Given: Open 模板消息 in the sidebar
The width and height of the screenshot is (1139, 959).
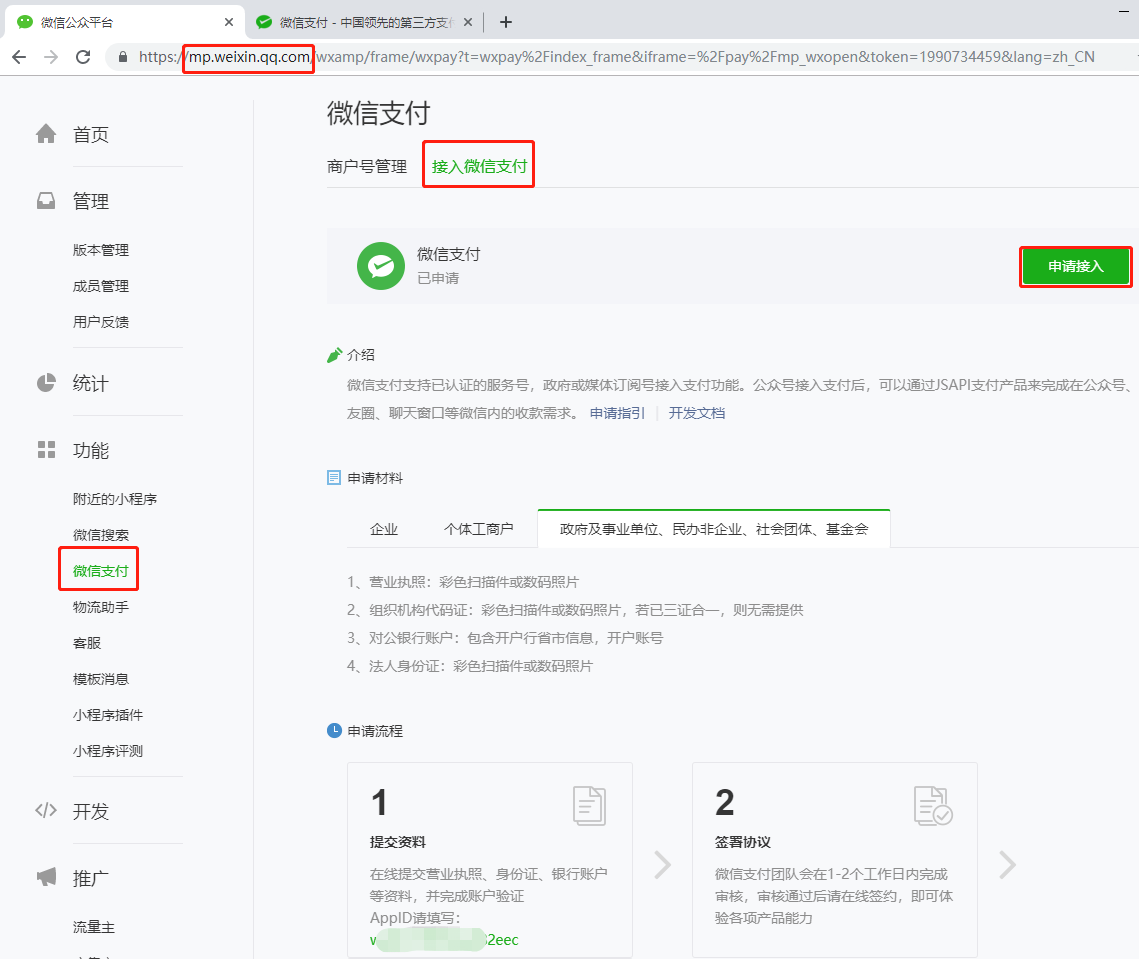Looking at the screenshot, I should (101, 679).
